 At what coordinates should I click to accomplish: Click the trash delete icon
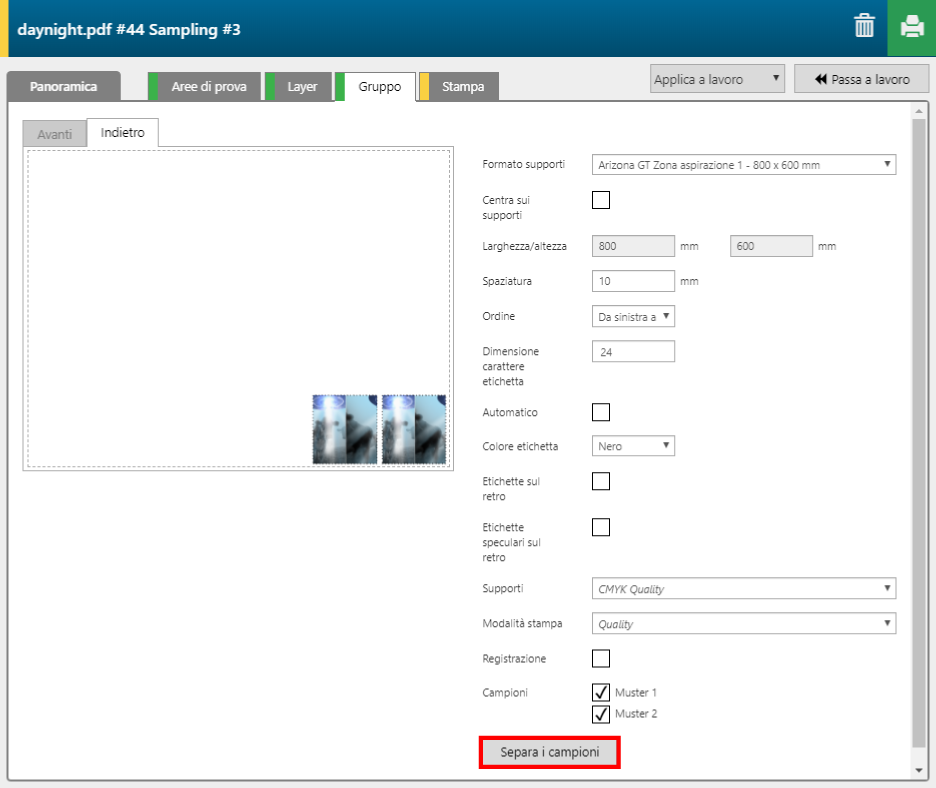tap(864, 27)
